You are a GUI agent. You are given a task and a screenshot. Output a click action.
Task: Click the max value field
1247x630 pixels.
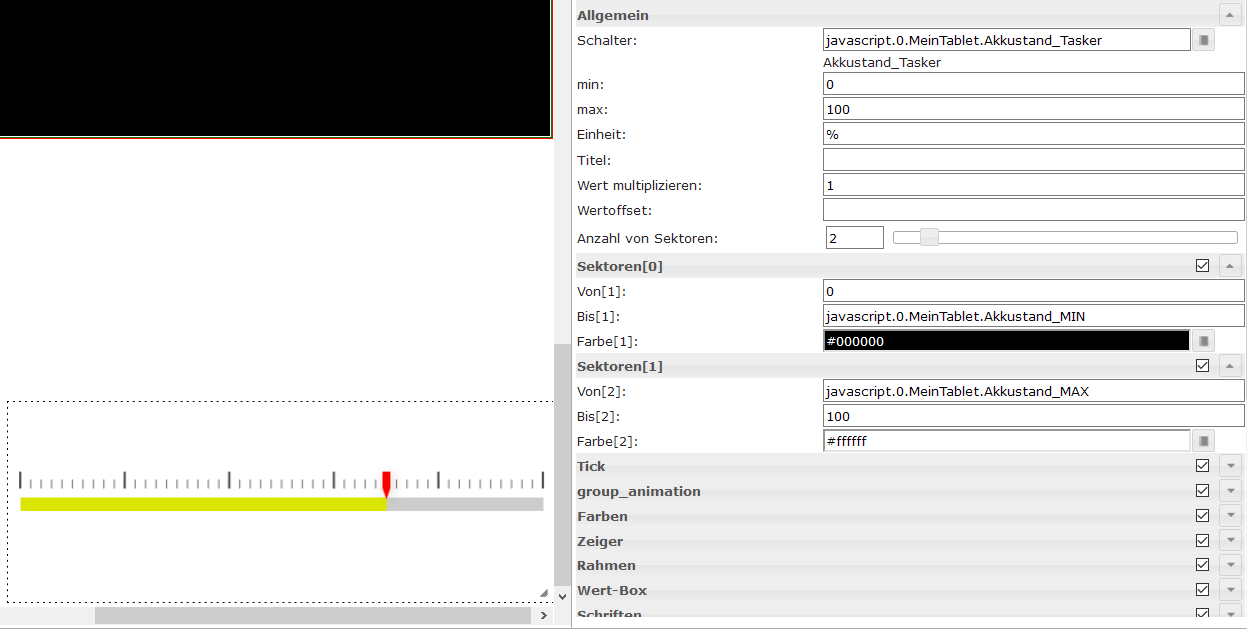point(1033,109)
